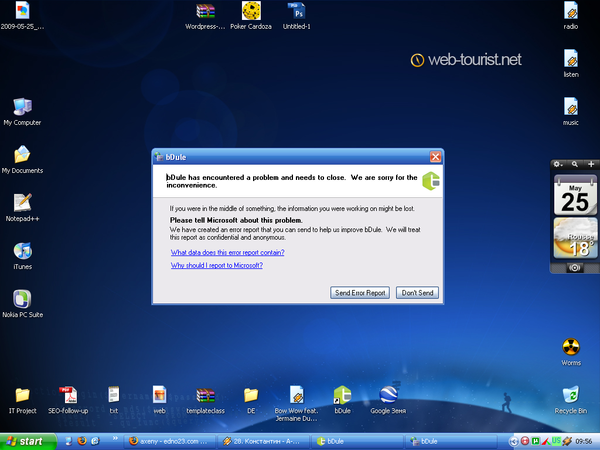Open the My Documents desktop icon
This screenshot has height=450, width=600.
pos(22,160)
